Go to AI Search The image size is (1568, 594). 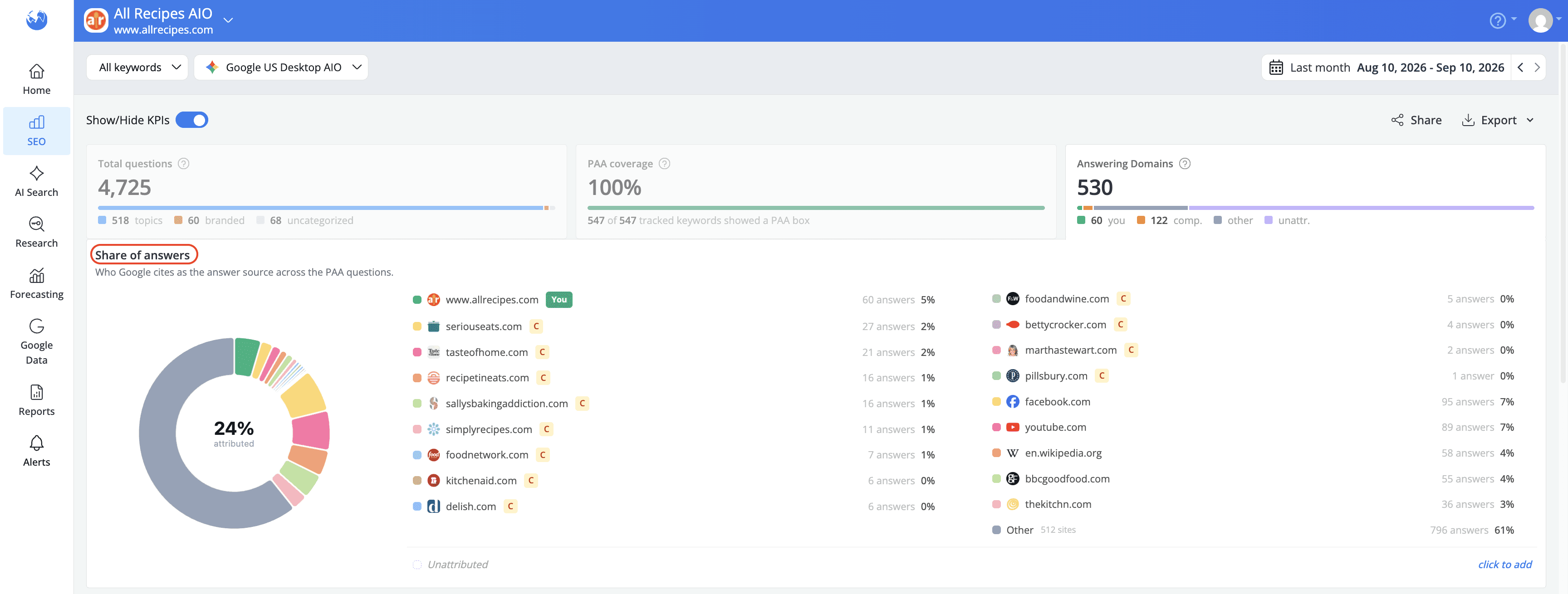coord(36,181)
